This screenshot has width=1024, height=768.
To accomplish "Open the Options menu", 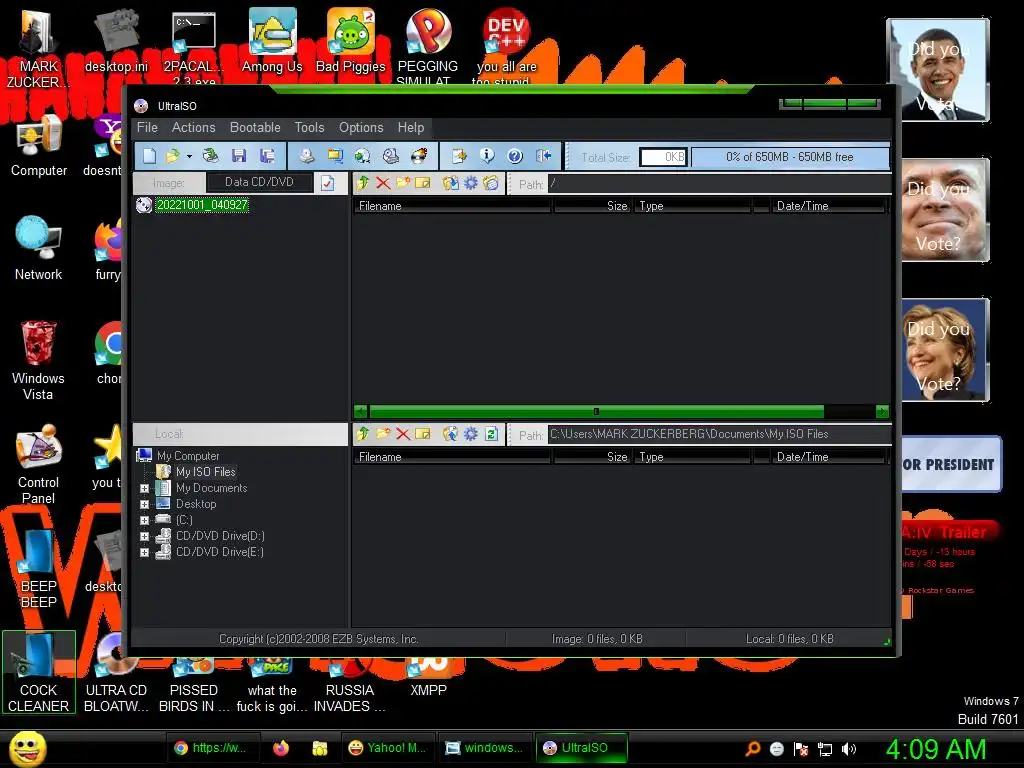I will click(x=360, y=127).
